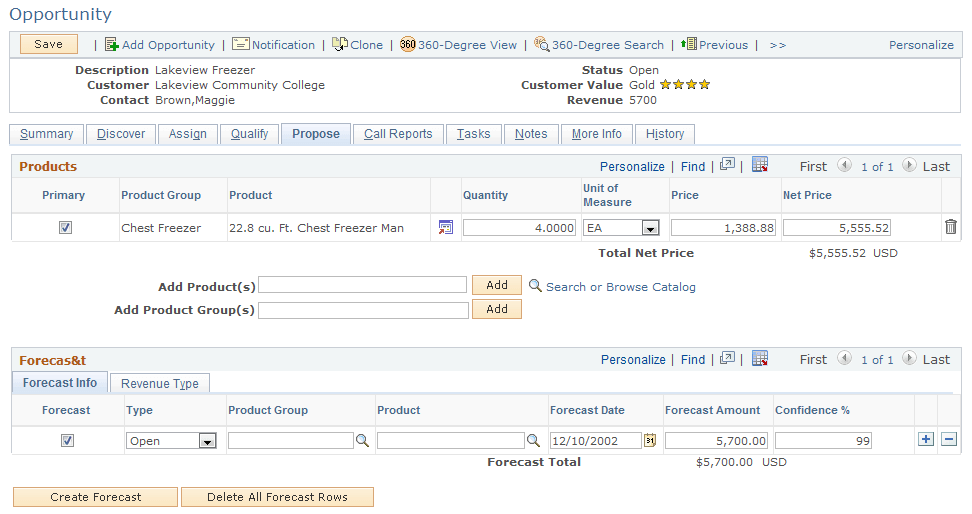Download Forecast grid to spreadsheet icon
The width and height of the screenshot is (972, 514).
760,358
